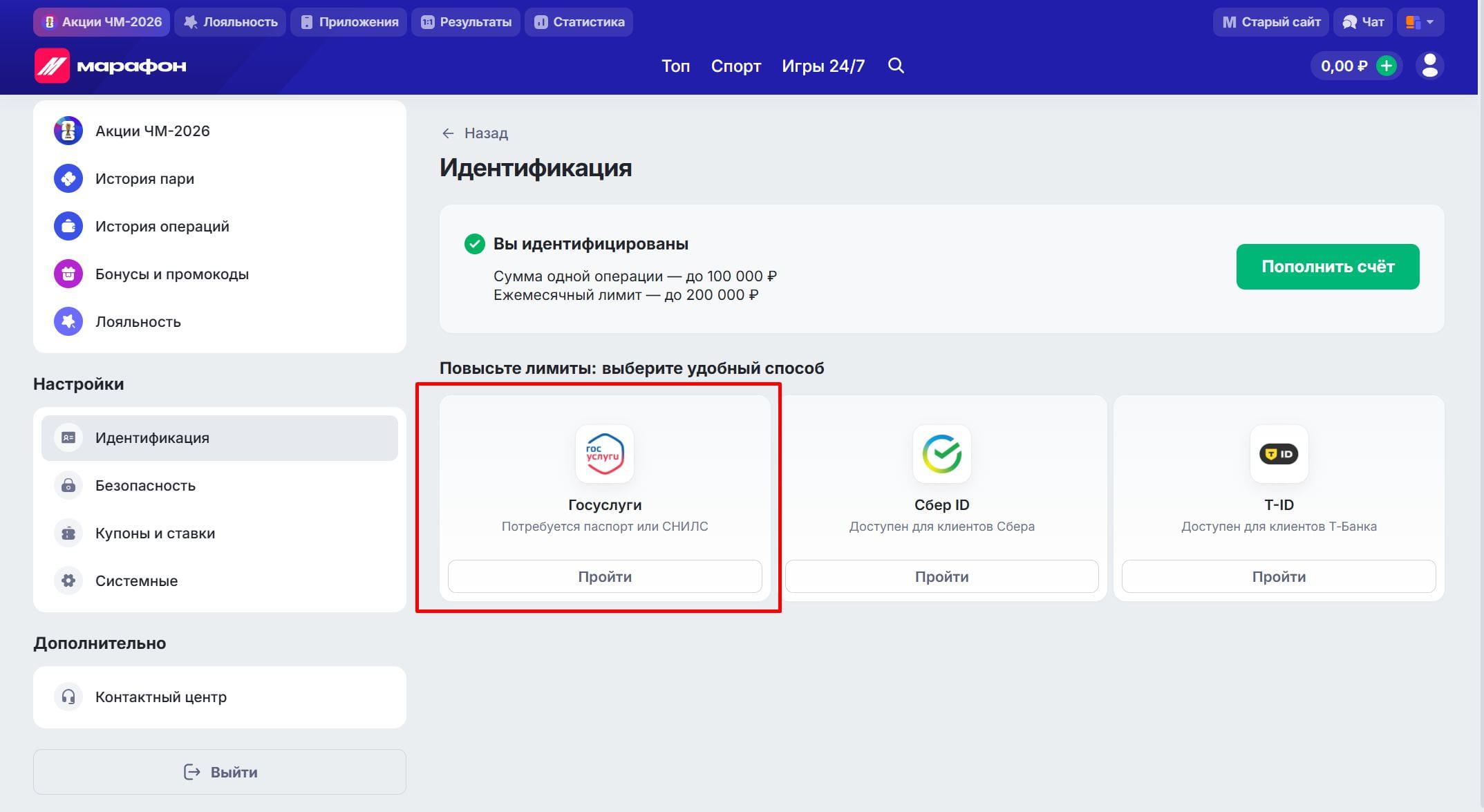Go to Топ section
1484x812 pixels.
coord(675,66)
